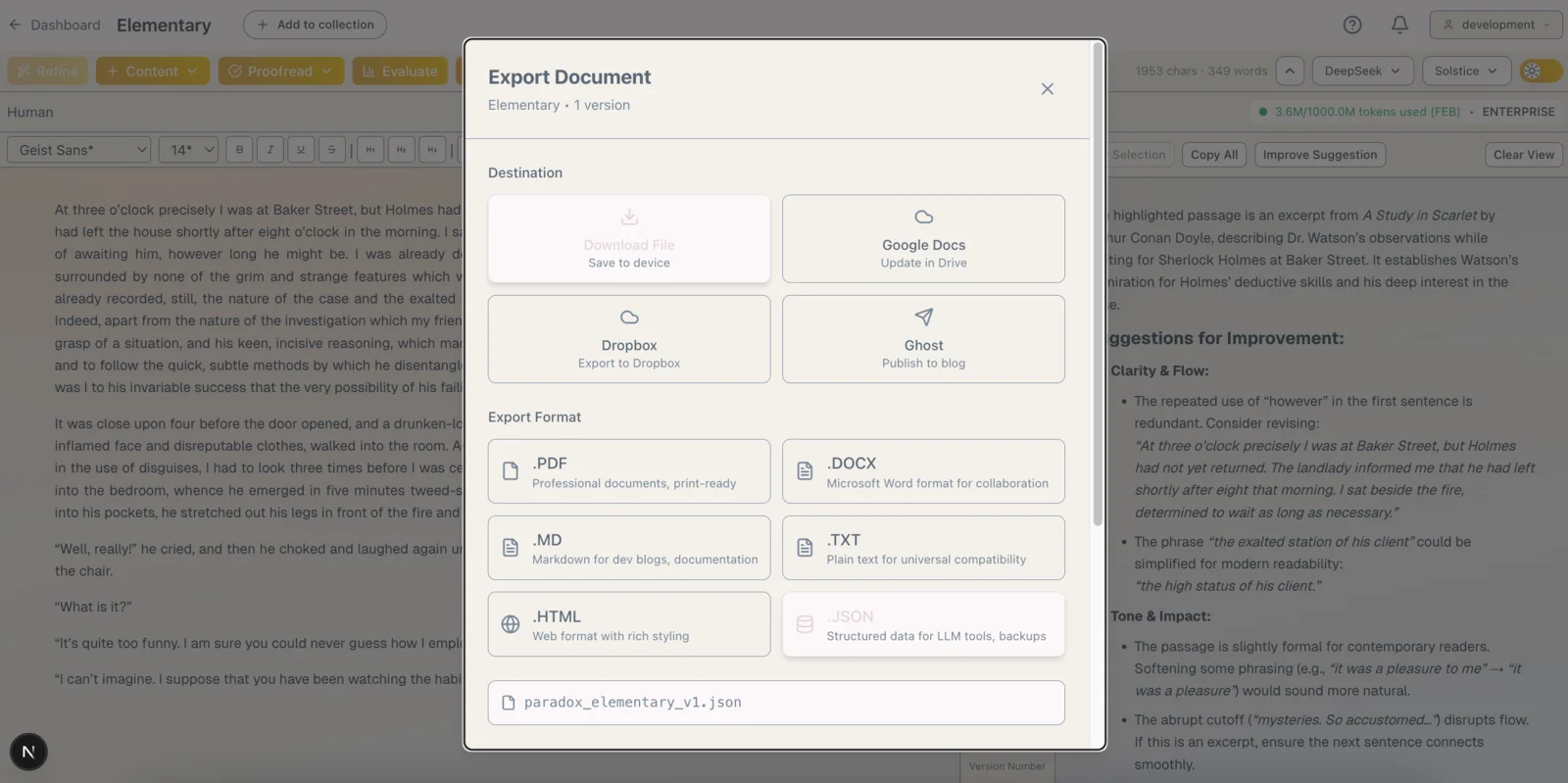Choose Download File save to device
The height and width of the screenshot is (783, 1568).
629,239
